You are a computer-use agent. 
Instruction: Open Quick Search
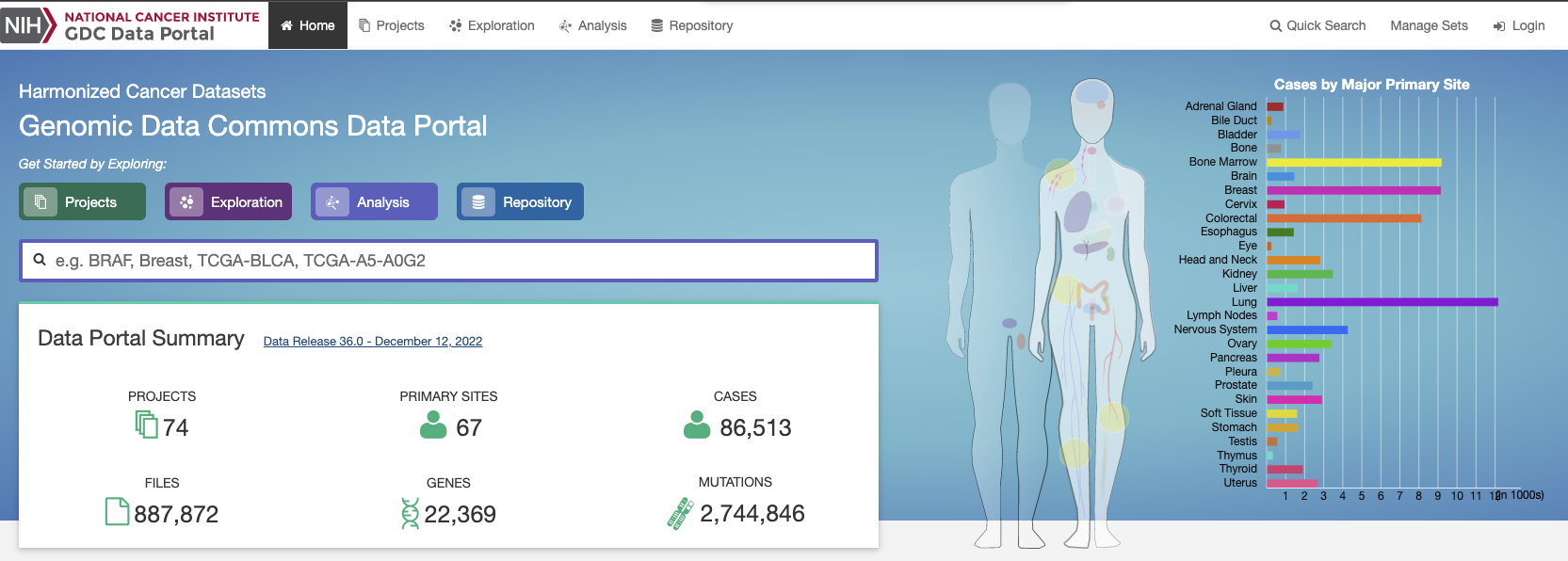1317,25
